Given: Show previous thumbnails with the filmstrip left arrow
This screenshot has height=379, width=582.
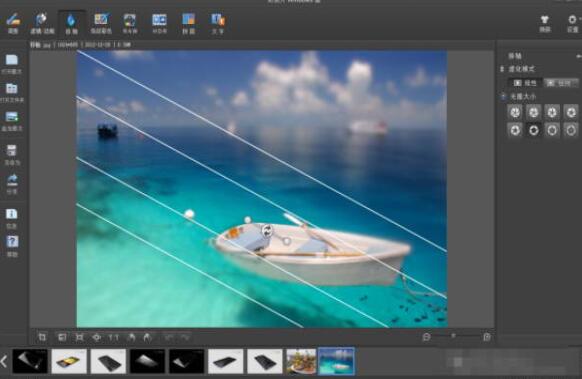Looking at the screenshot, I should click(x=4, y=361).
